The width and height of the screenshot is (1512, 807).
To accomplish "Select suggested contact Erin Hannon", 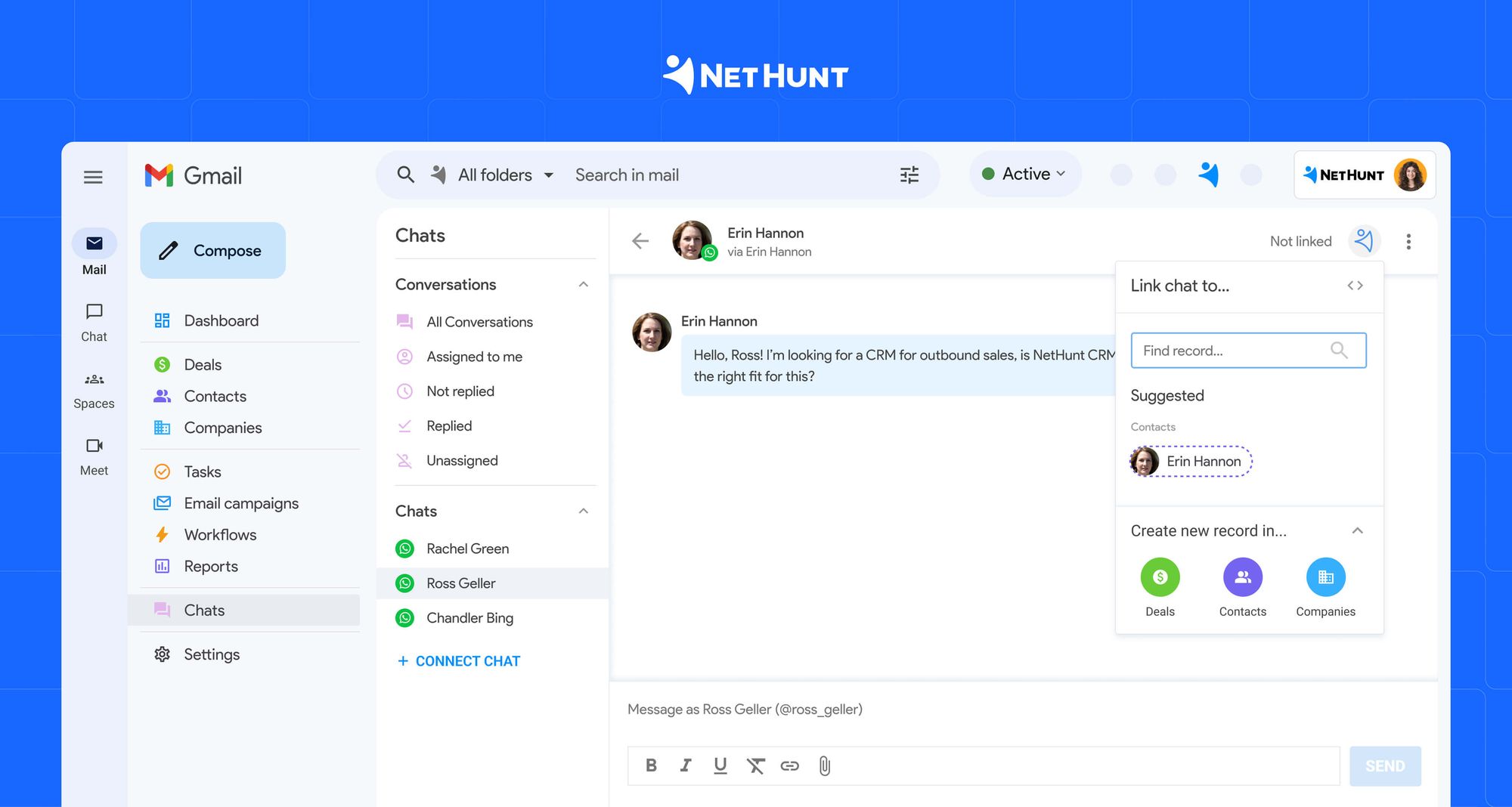I will coord(1191,461).
